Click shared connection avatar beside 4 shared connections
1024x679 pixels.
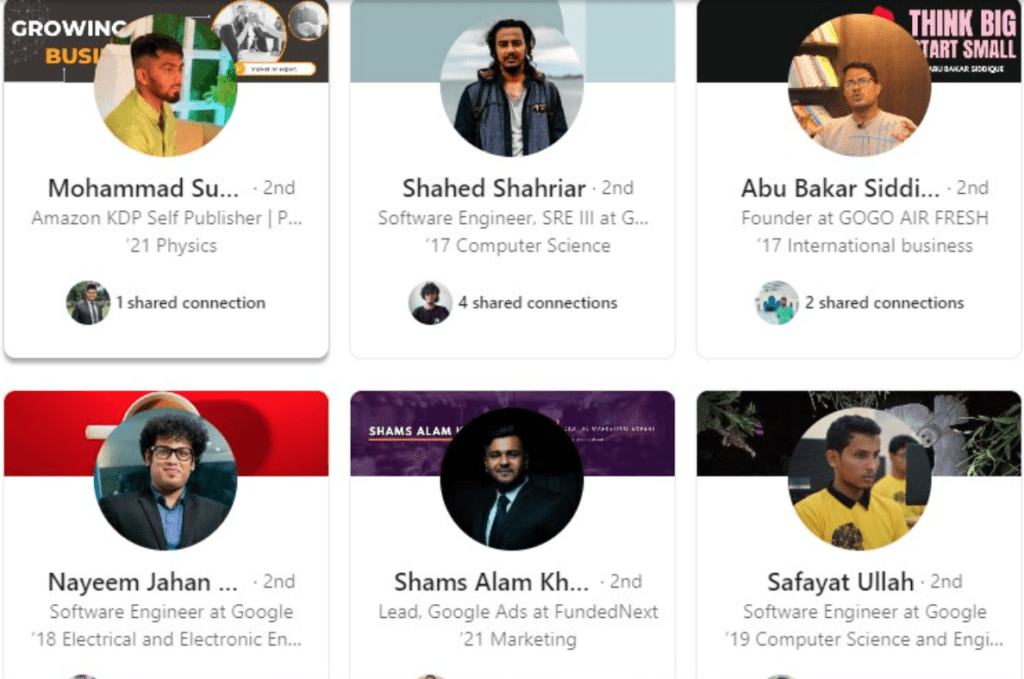(x=430, y=303)
